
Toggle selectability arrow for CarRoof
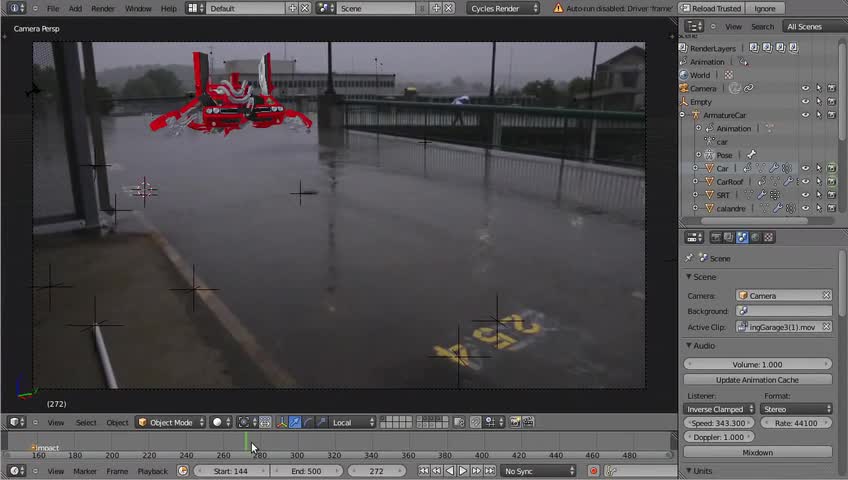(819, 182)
